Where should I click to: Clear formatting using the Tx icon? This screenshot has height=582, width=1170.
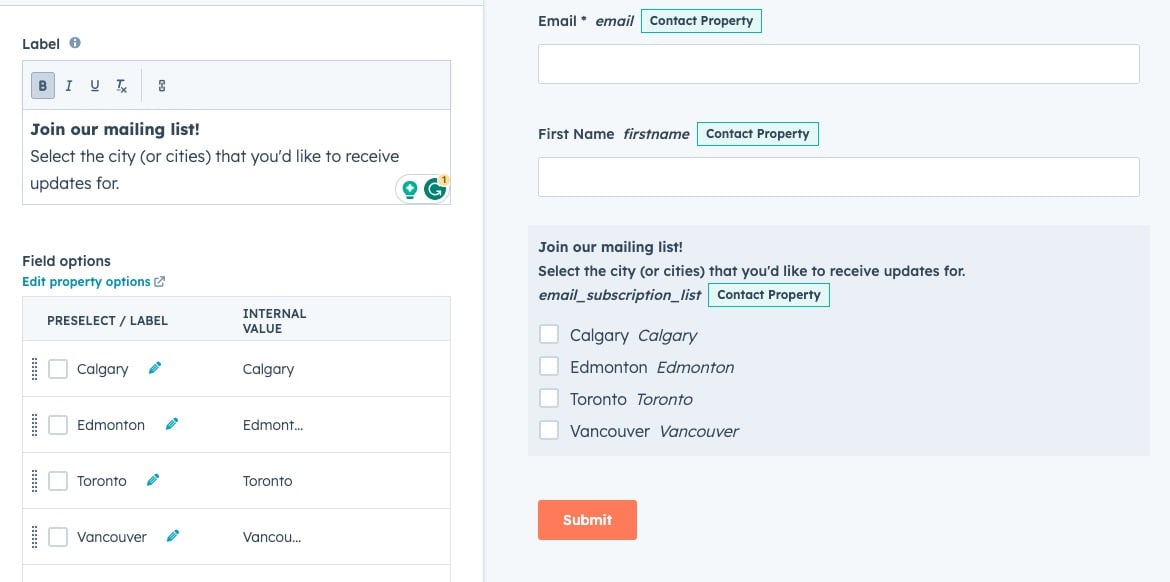pyautogui.click(x=120, y=86)
